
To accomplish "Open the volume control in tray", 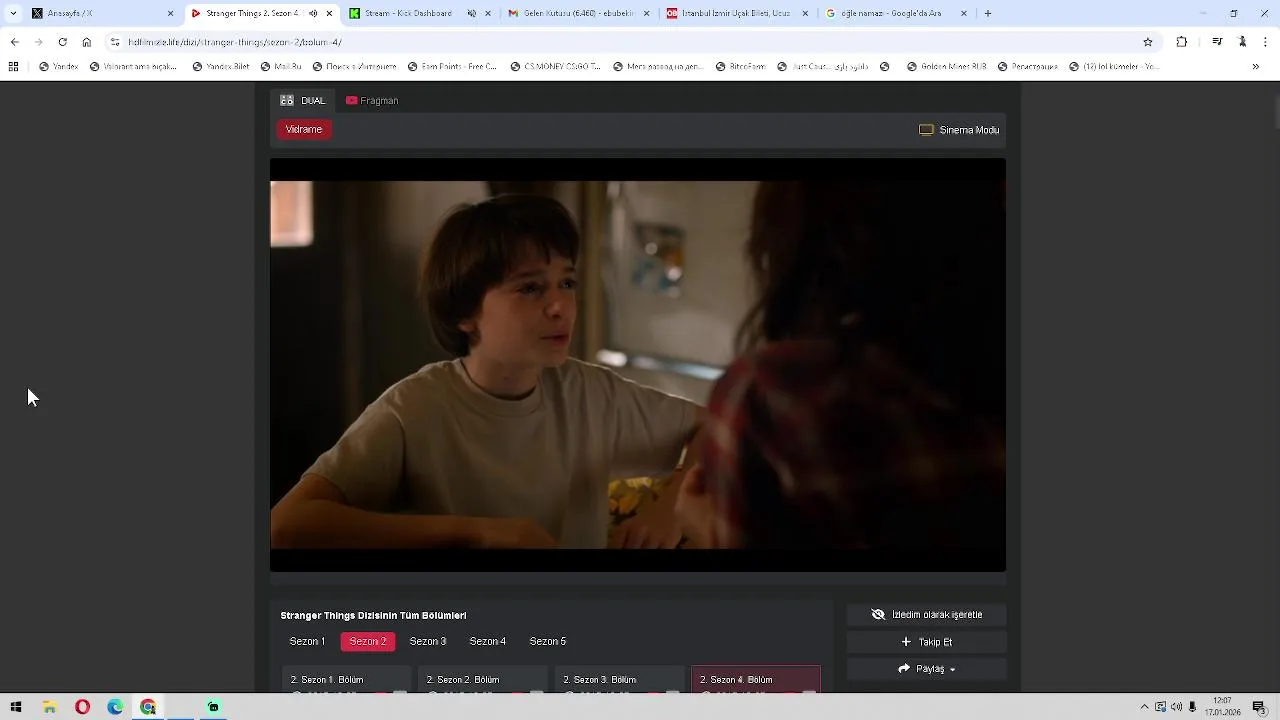I will pyautogui.click(x=1176, y=707).
